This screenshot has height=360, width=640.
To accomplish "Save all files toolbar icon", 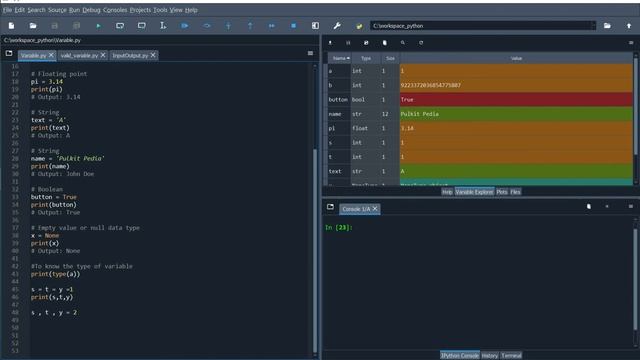I will 76,26.
